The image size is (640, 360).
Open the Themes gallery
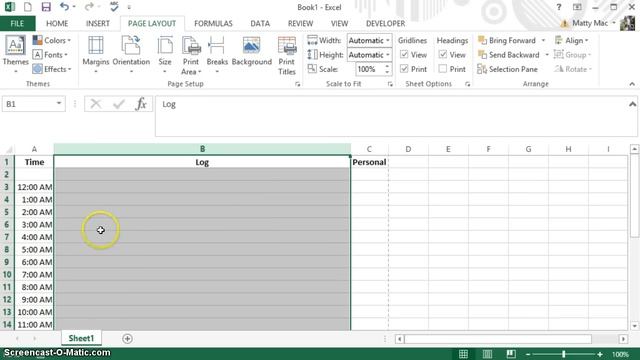tap(15, 54)
